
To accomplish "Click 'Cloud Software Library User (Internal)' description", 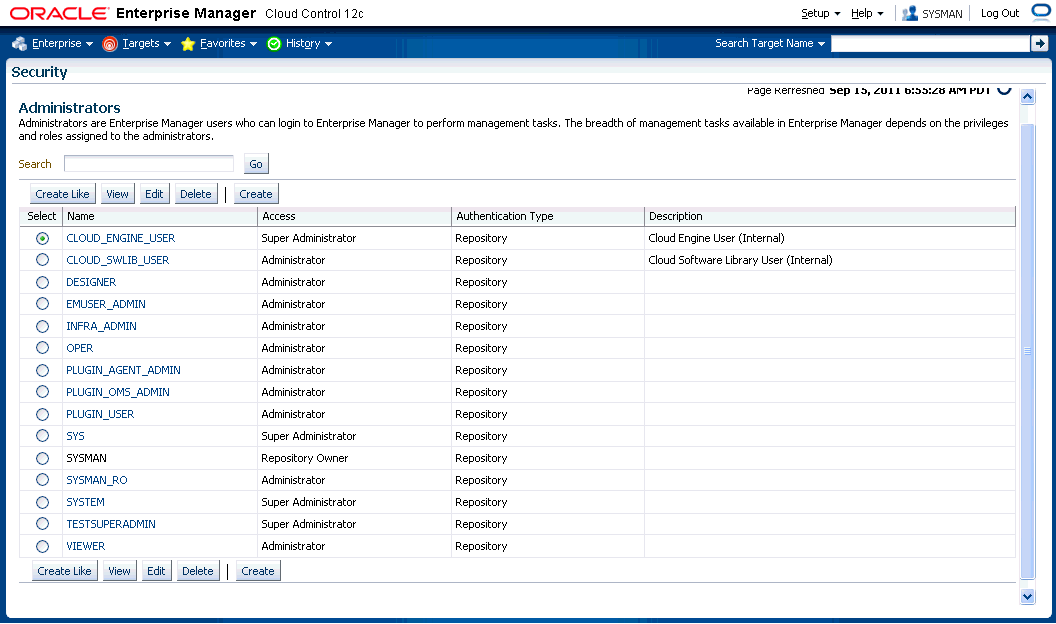I will click(x=740, y=260).
